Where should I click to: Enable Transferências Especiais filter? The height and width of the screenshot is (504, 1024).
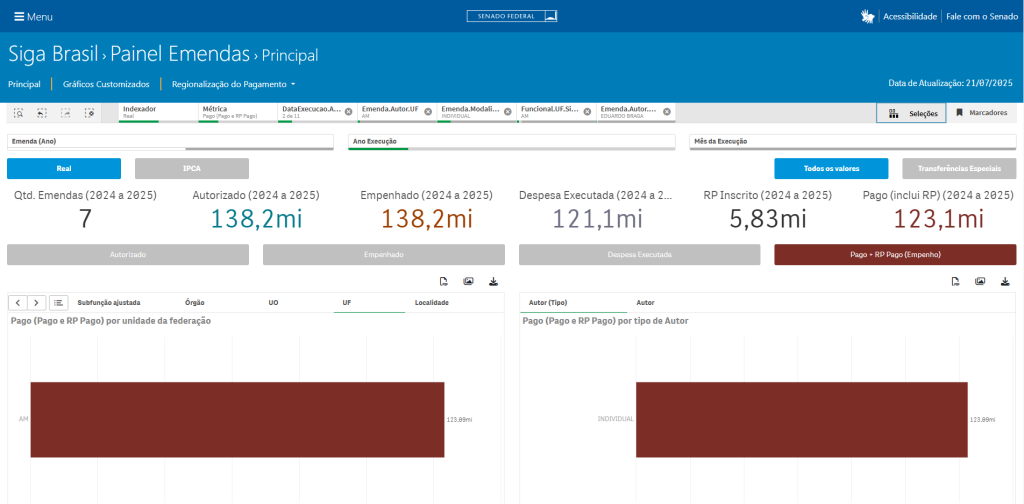point(959,169)
